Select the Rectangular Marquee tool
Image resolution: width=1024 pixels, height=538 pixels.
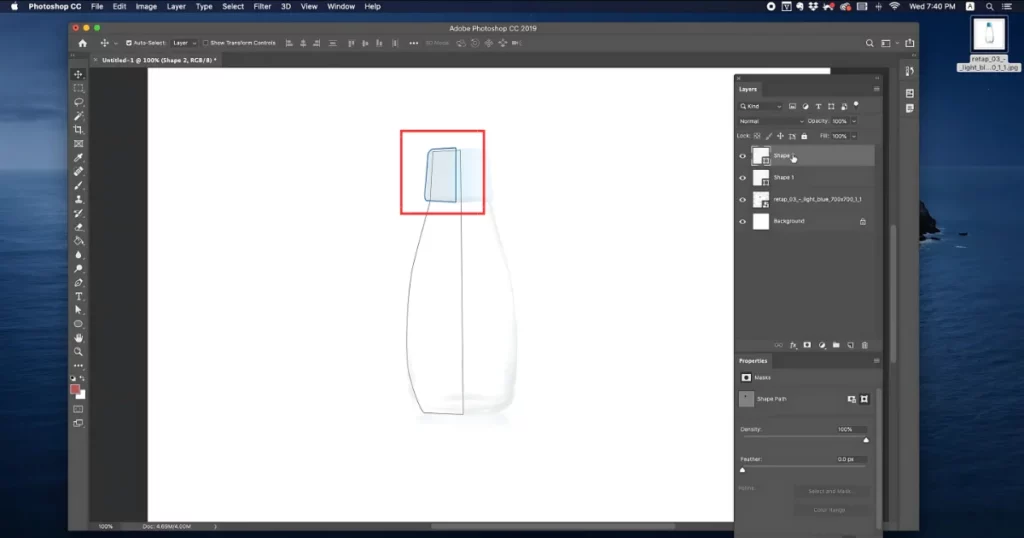78,88
